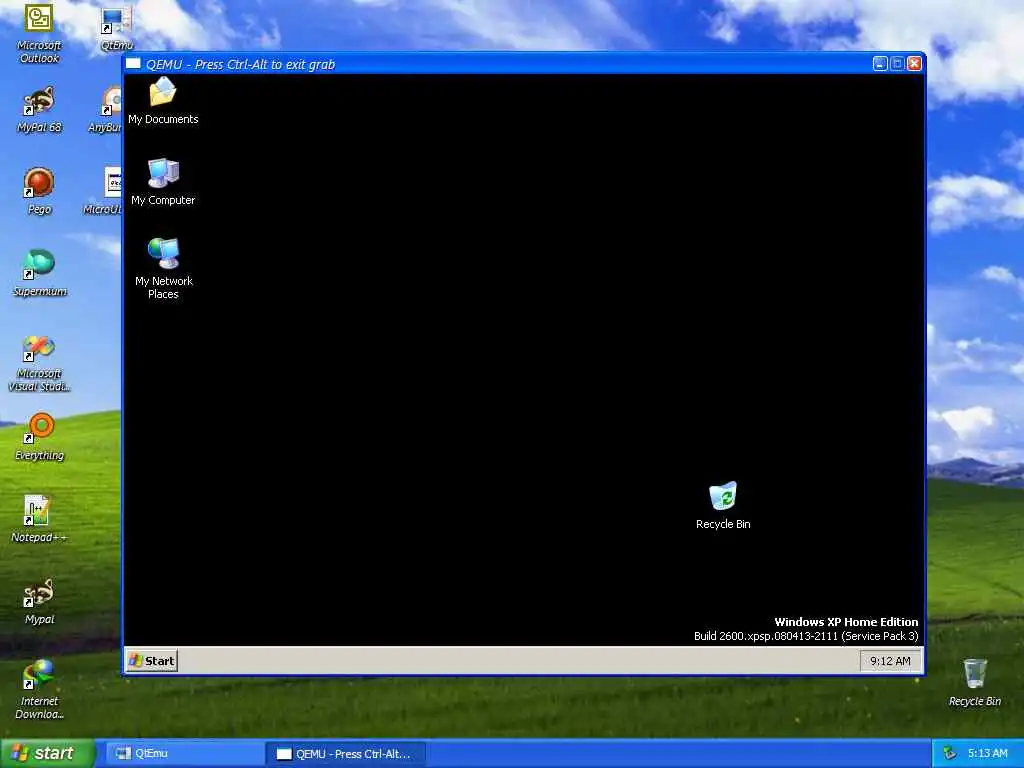Click the guest Start button in QEMU
The image size is (1024, 768).
(x=152, y=660)
